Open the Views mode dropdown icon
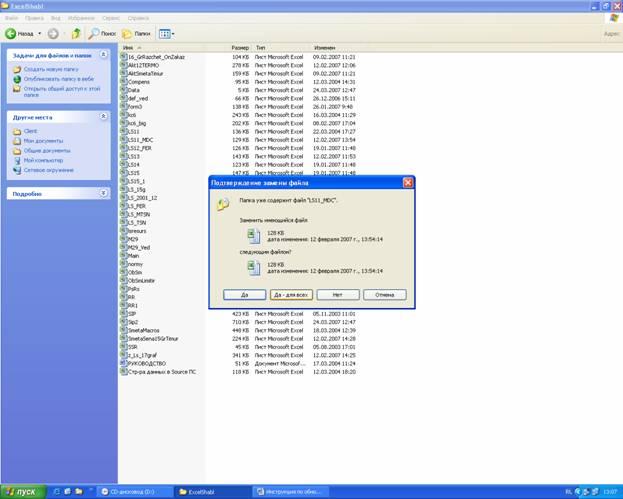 point(166,33)
